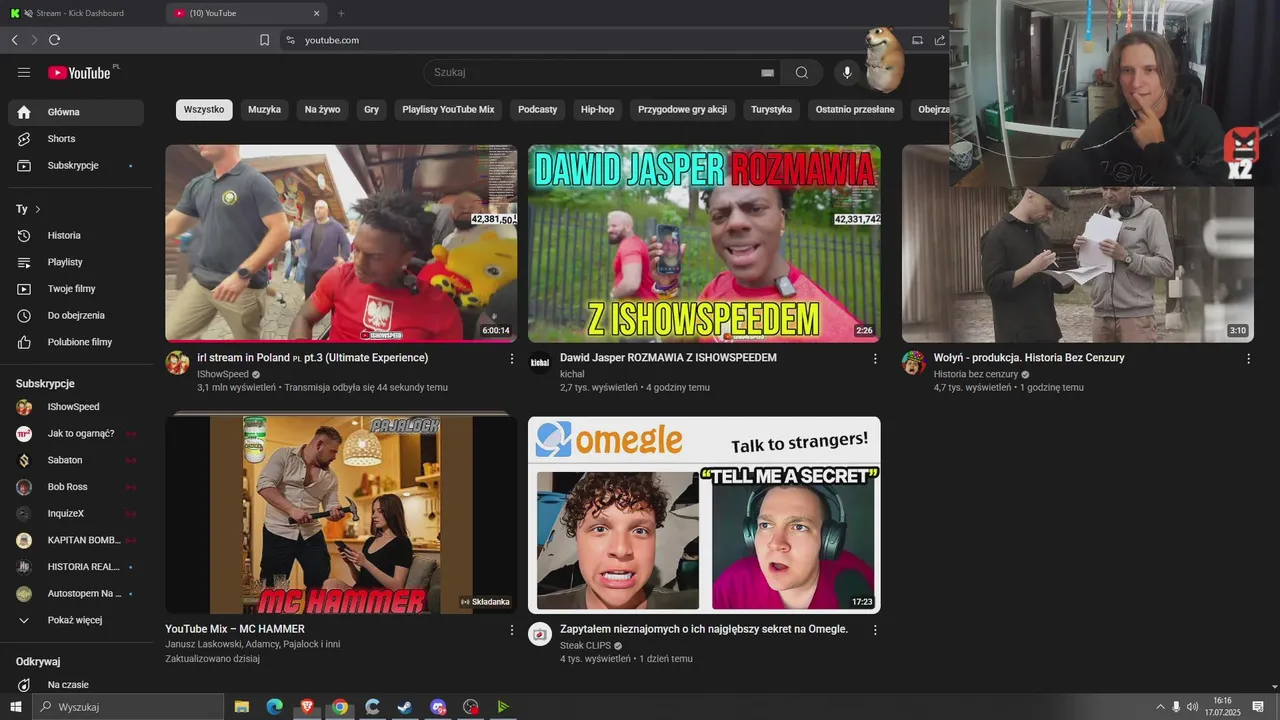The height and width of the screenshot is (720, 1280).
Task: Select the Przygodowe gry akcji chip
Action: tap(682, 110)
